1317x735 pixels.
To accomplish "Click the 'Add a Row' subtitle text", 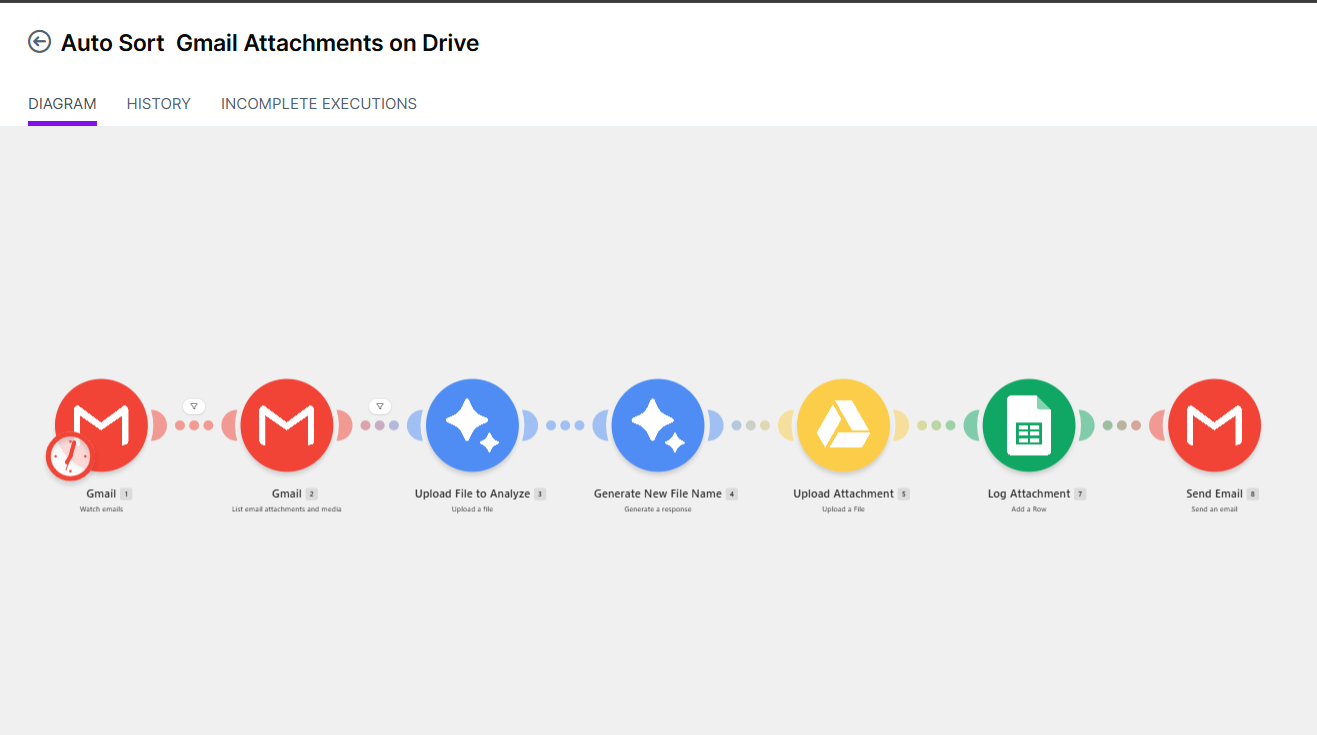I will pyautogui.click(x=1029, y=509).
